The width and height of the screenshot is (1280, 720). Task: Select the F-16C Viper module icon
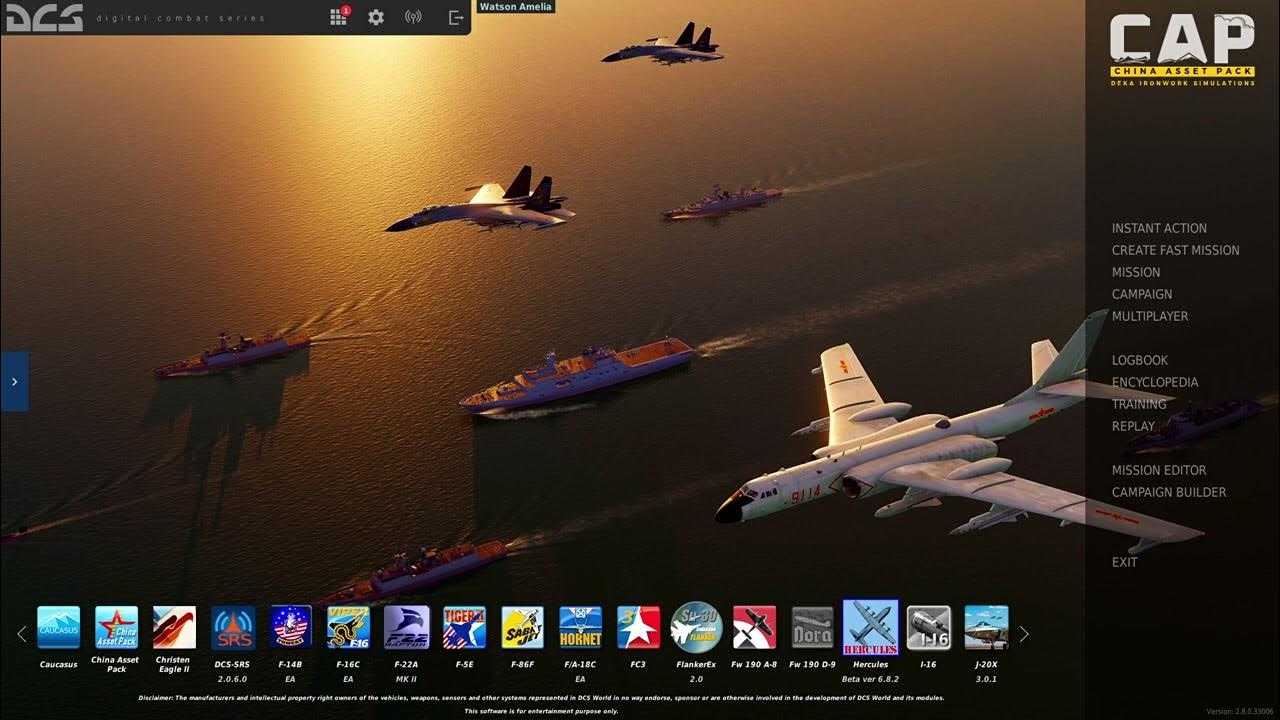348,627
